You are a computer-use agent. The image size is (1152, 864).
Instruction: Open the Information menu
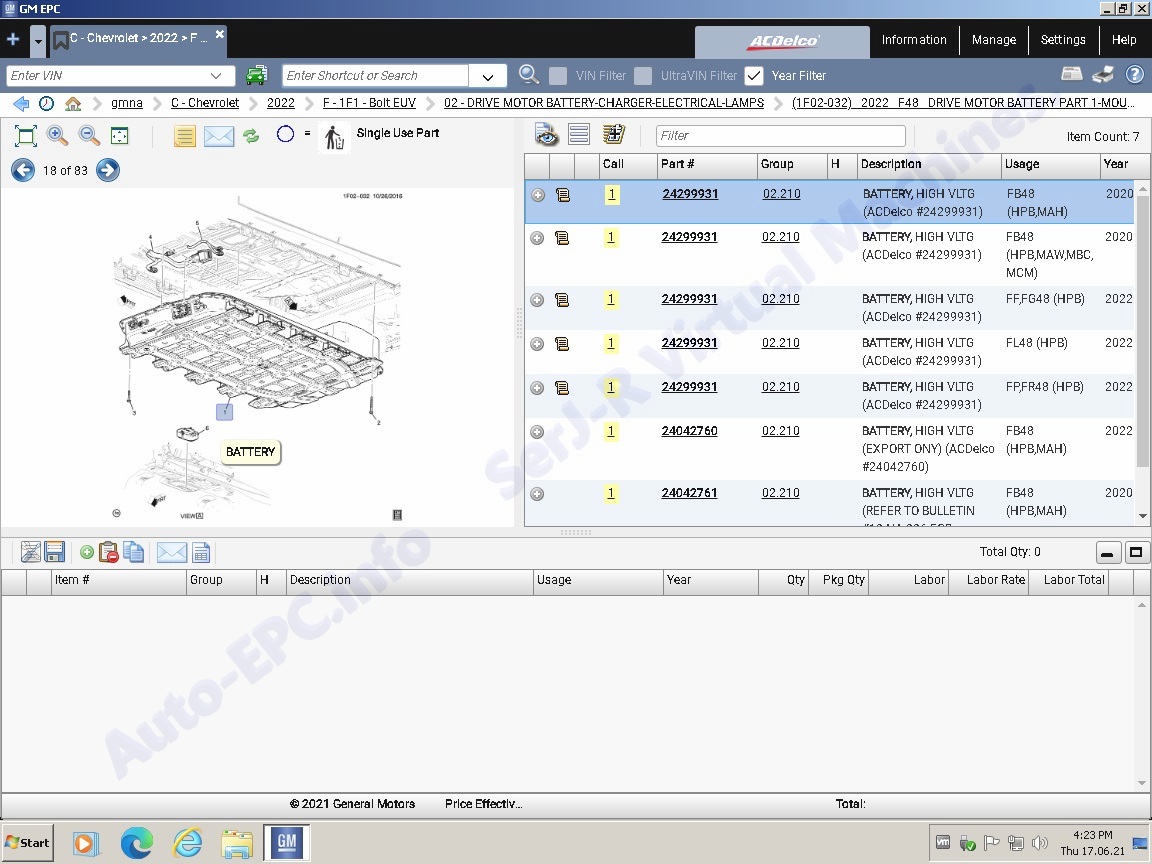pos(914,40)
